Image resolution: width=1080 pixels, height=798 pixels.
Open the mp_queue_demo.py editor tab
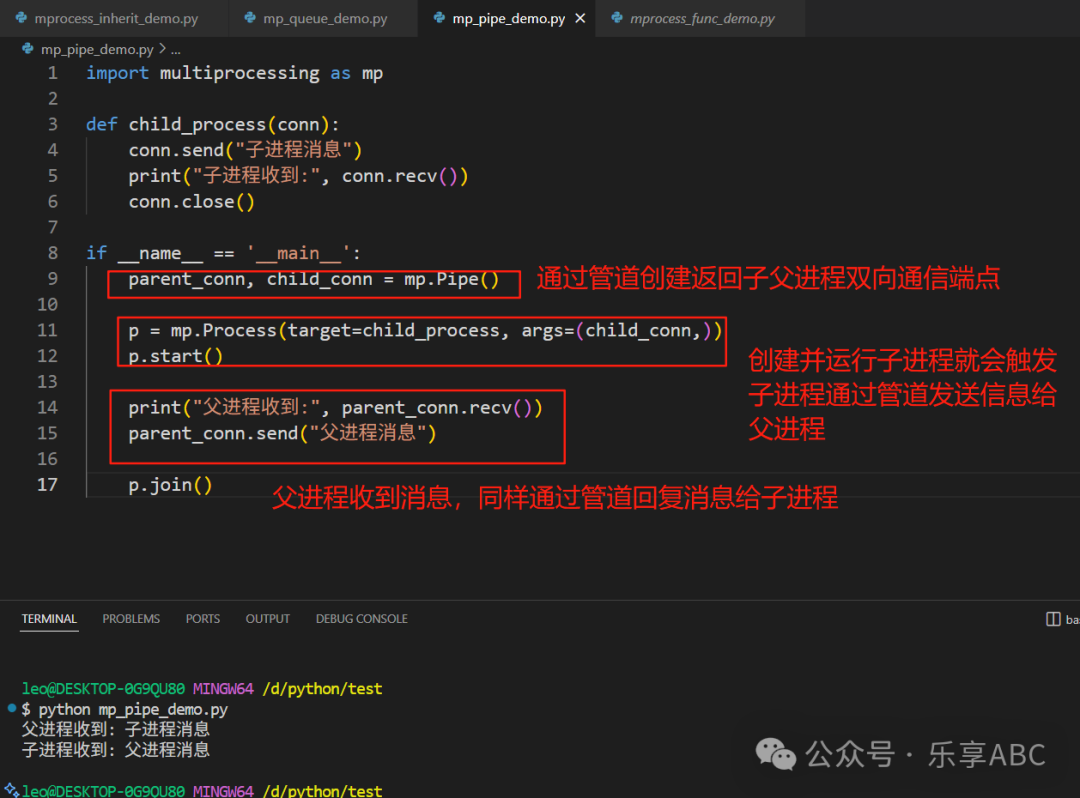pos(324,19)
